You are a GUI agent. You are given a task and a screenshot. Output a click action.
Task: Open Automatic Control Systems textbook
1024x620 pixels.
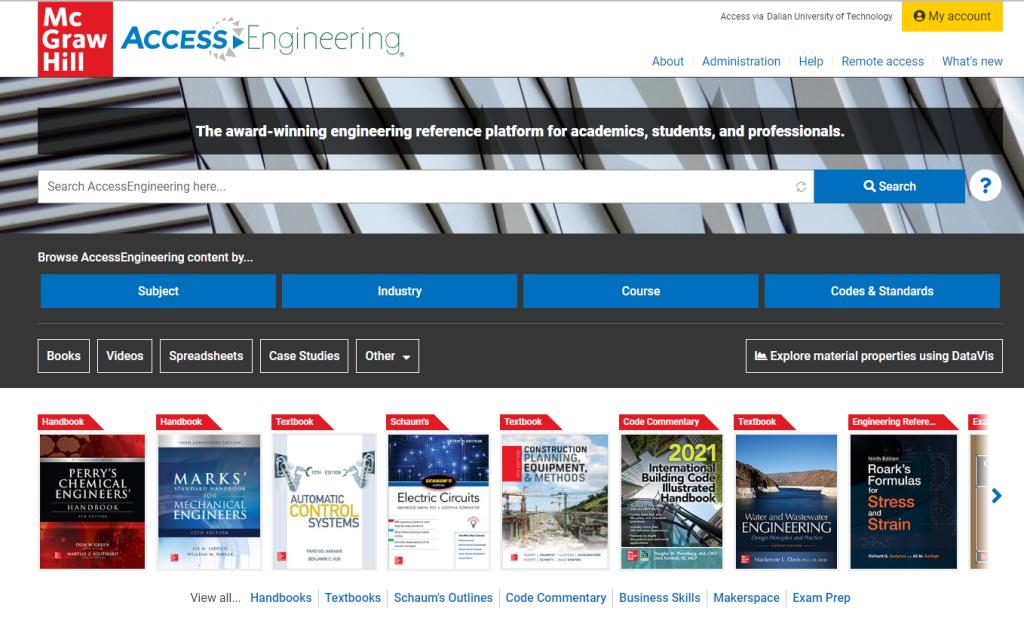click(x=324, y=502)
